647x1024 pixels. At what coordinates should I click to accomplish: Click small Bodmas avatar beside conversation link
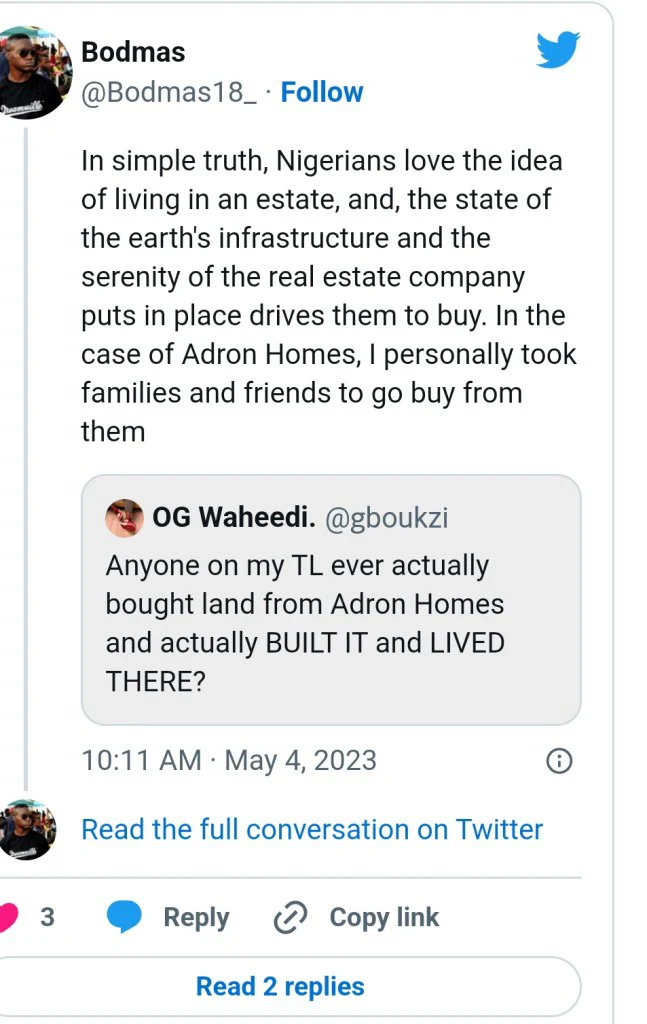[x=27, y=829]
